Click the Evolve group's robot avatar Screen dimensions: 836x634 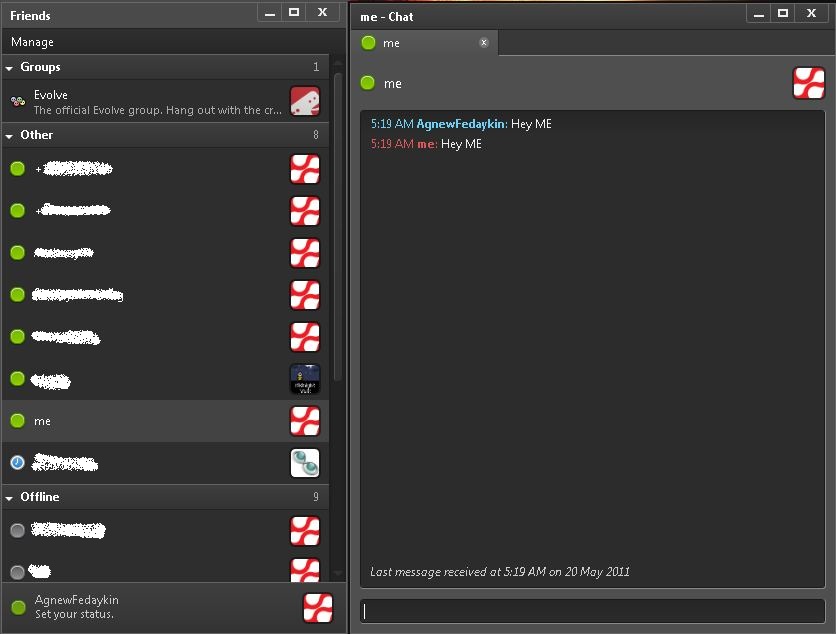pyautogui.click(x=304, y=101)
